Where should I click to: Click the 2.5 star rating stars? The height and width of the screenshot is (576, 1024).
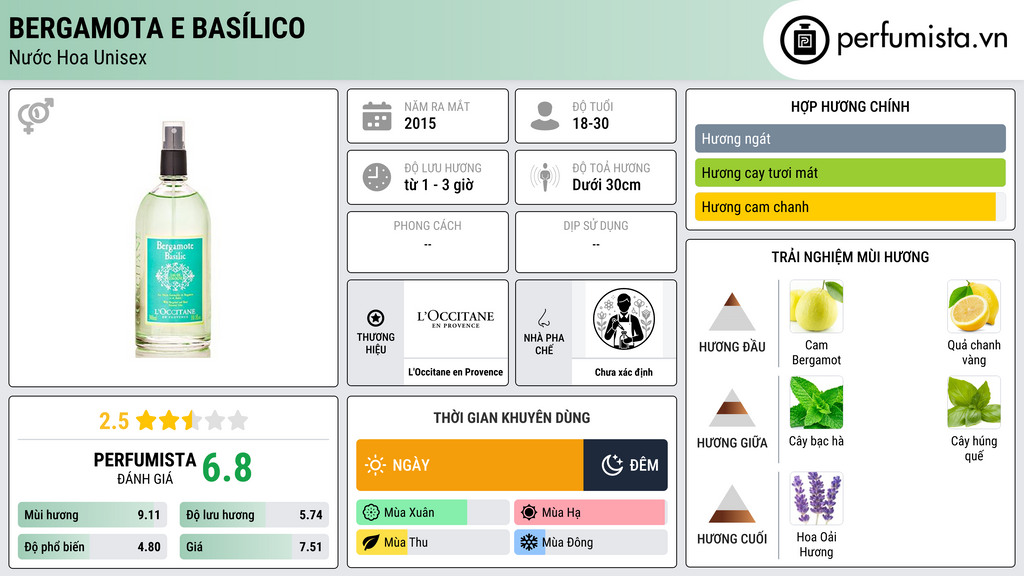192,420
